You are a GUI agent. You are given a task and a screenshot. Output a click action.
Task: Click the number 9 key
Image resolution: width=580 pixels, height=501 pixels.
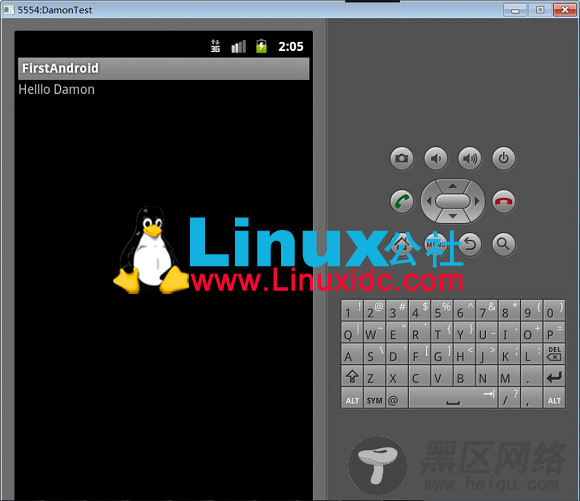pyautogui.click(x=531, y=310)
